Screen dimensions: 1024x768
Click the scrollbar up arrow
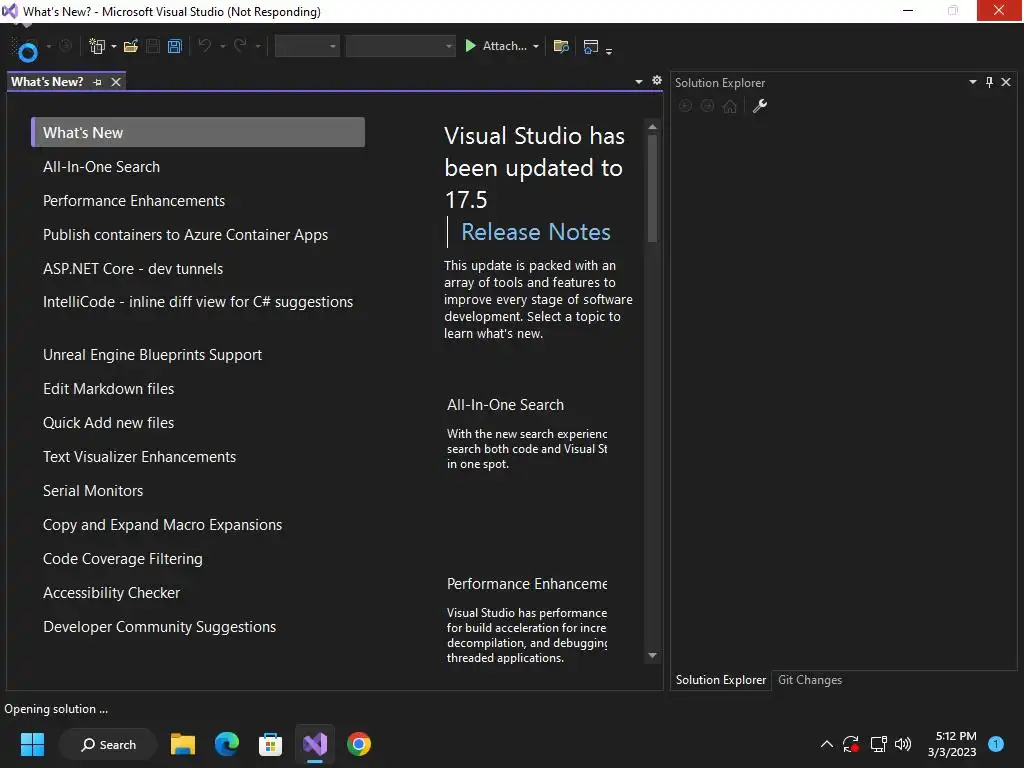click(652, 127)
